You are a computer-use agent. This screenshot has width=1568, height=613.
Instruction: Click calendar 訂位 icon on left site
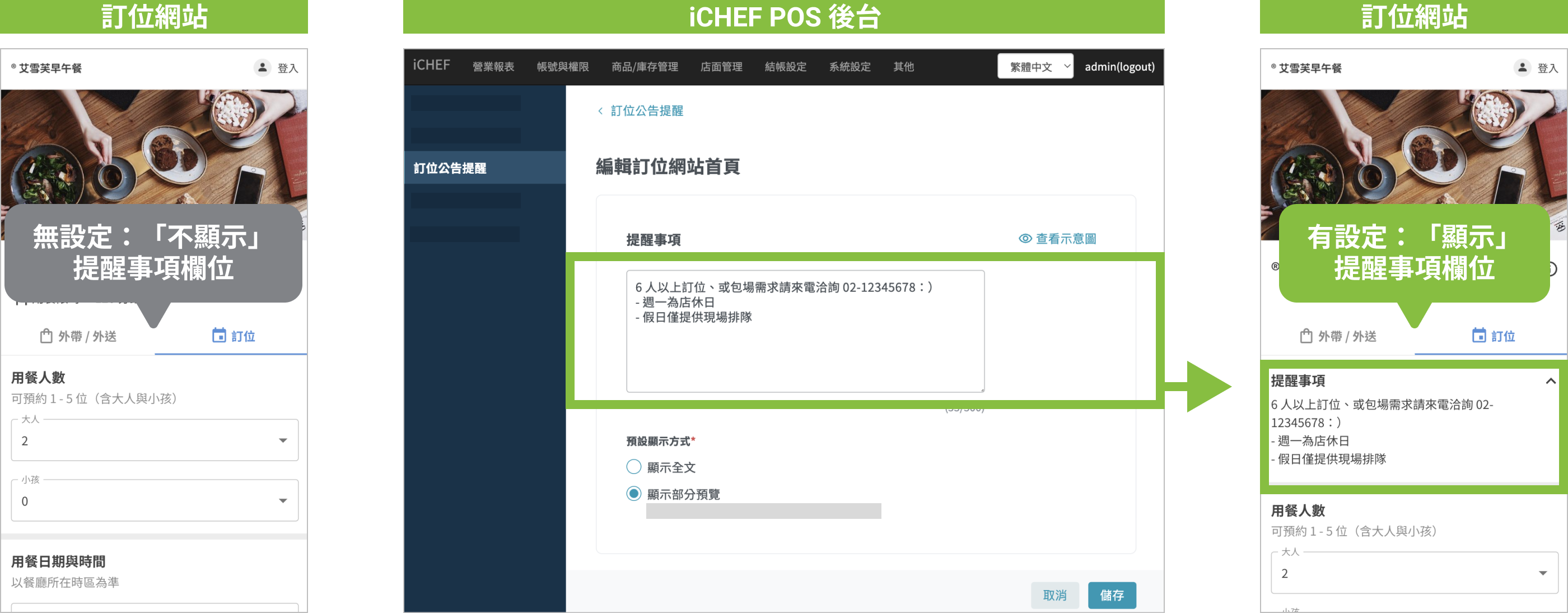point(218,335)
